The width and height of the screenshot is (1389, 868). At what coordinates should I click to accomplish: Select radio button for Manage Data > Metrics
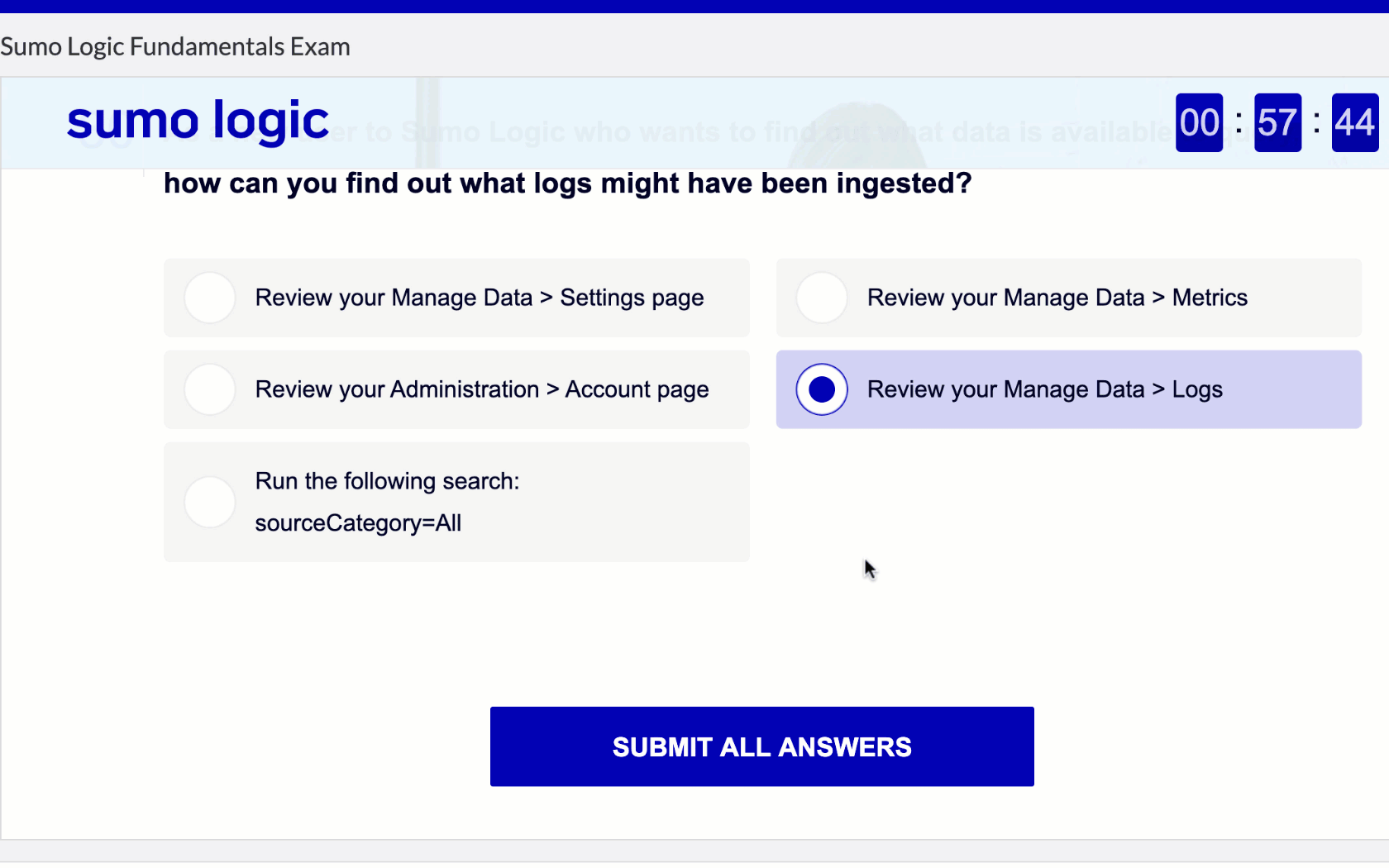pos(822,298)
